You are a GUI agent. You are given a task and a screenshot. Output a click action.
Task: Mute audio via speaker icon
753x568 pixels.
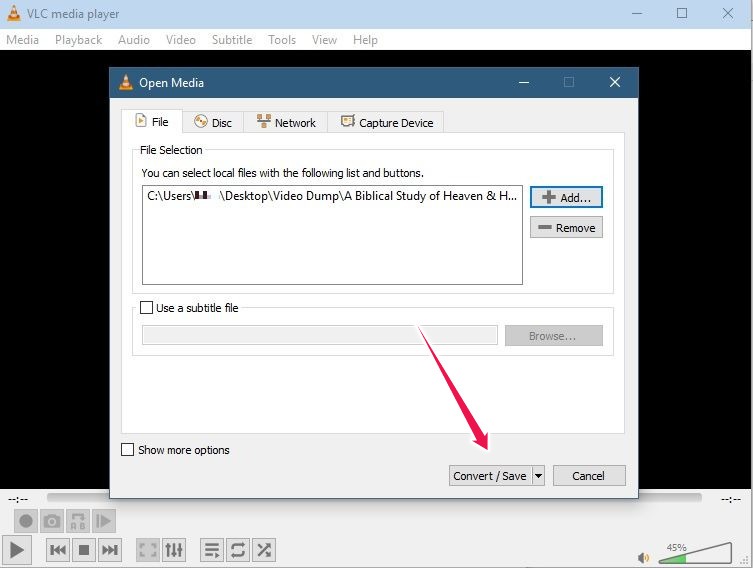(x=643, y=557)
